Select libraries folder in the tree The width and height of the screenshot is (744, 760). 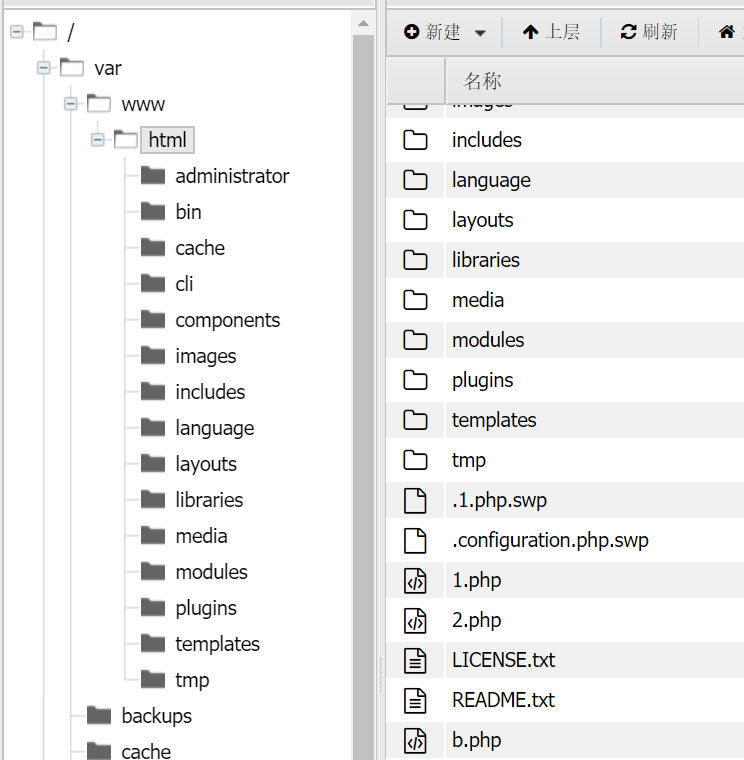(x=209, y=500)
